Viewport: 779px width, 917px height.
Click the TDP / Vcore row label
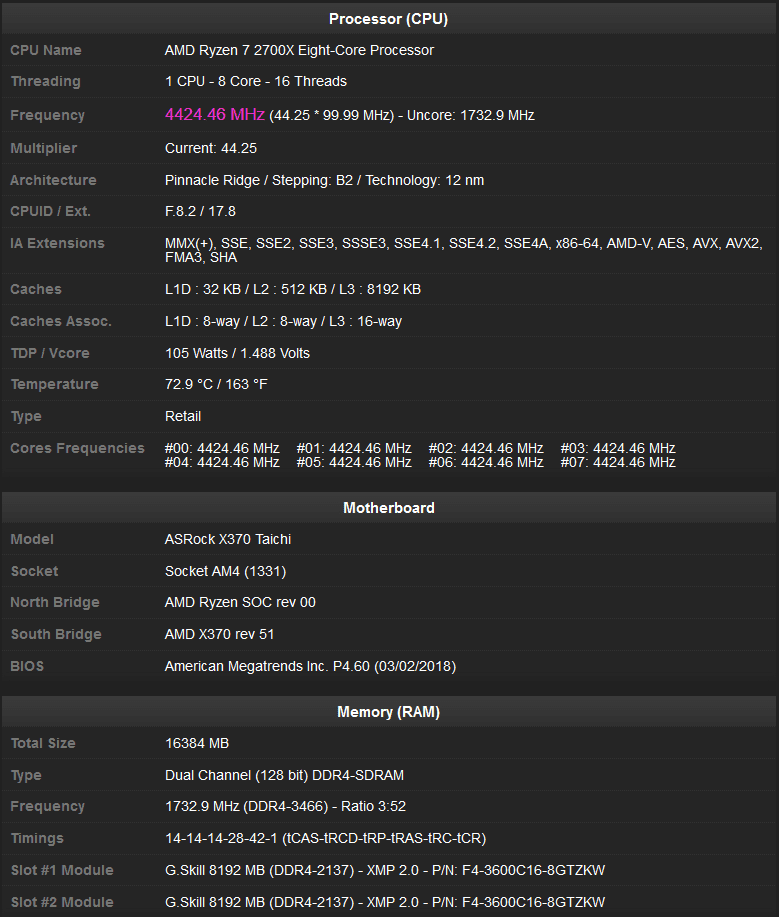(50, 353)
